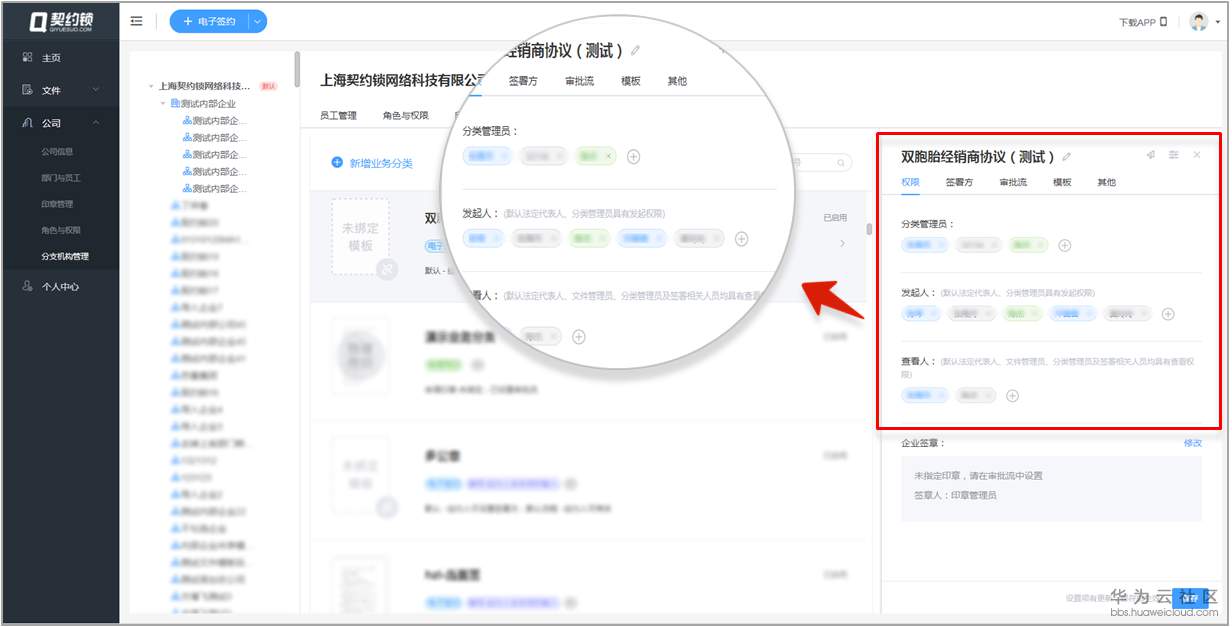This screenshot has height=627, width=1232.
Task: Close the right panel with the X icon
Action: [1197, 155]
